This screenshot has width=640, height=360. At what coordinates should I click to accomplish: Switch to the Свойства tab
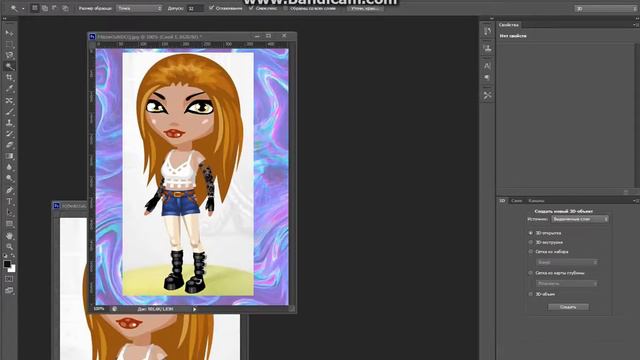coord(508,25)
